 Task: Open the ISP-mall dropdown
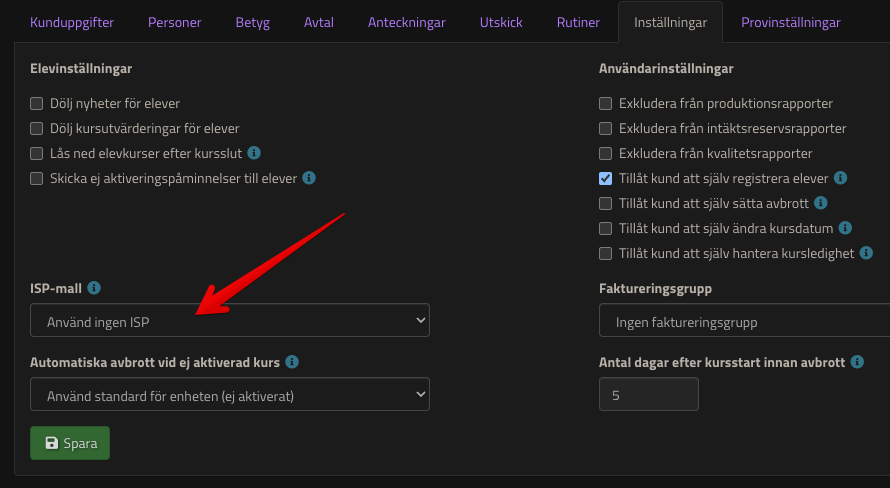[230, 321]
